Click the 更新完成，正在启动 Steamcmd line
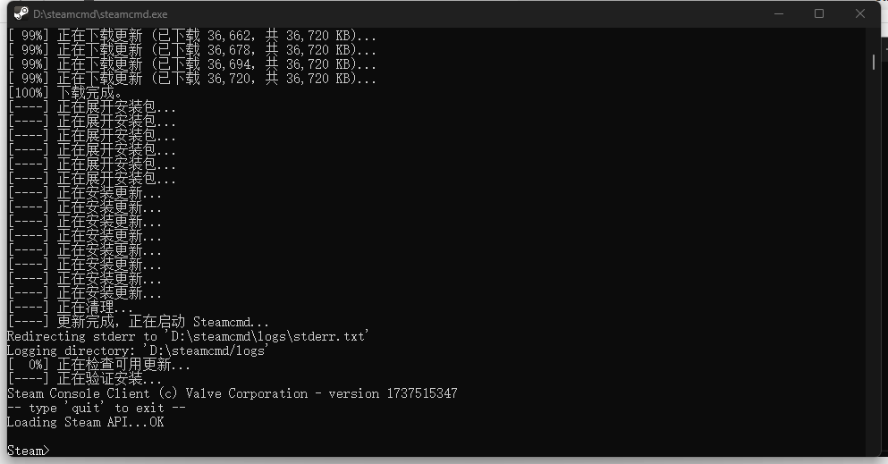Image resolution: width=888 pixels, height=464 pixels. (139, 322)
